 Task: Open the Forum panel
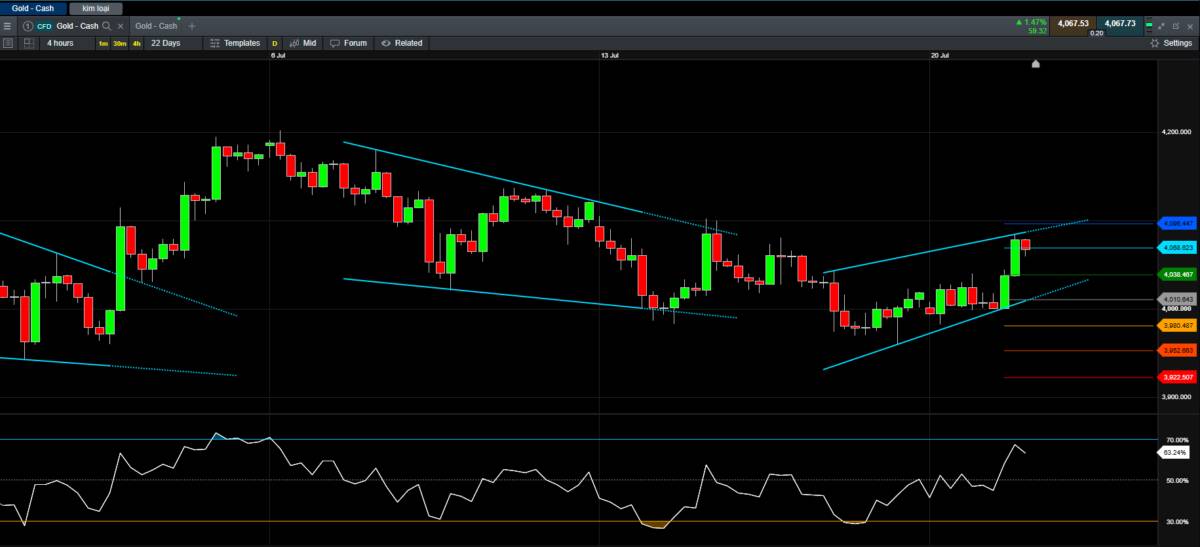348,43
